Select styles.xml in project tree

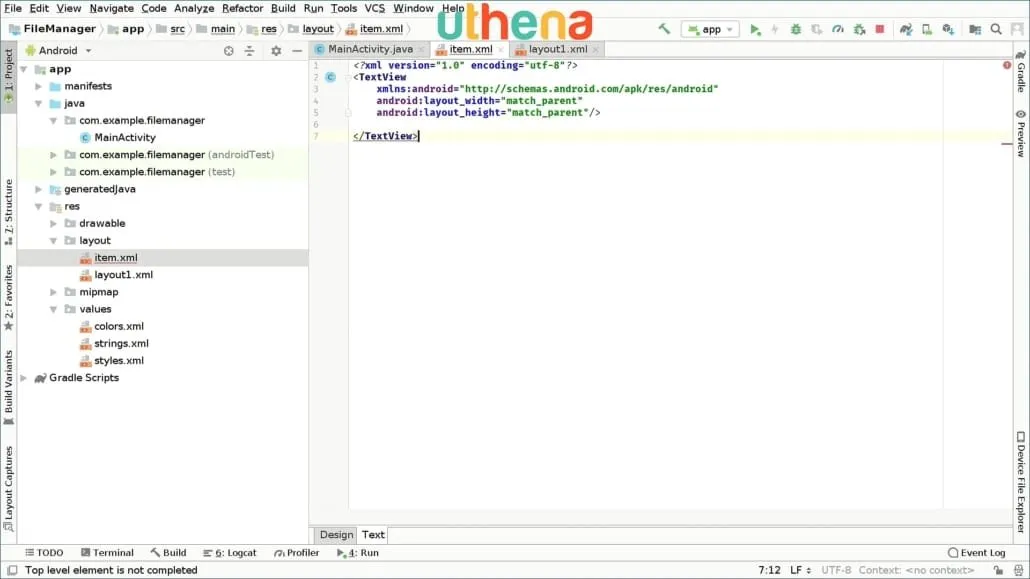click(119, 361)
